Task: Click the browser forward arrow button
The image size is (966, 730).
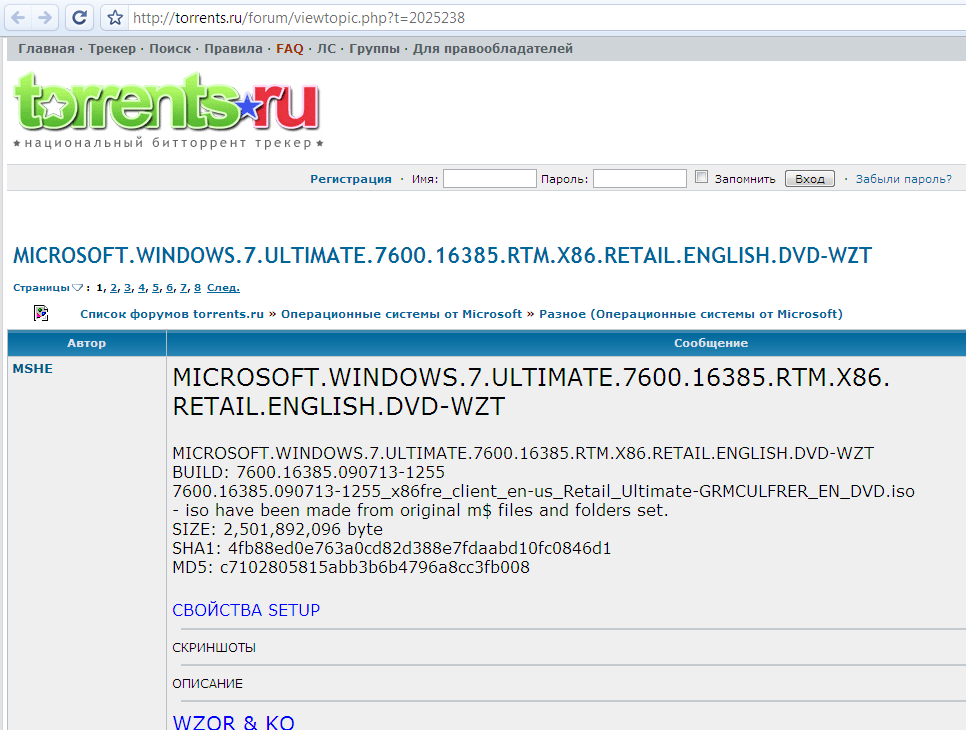Action: [x=45, y=17]
